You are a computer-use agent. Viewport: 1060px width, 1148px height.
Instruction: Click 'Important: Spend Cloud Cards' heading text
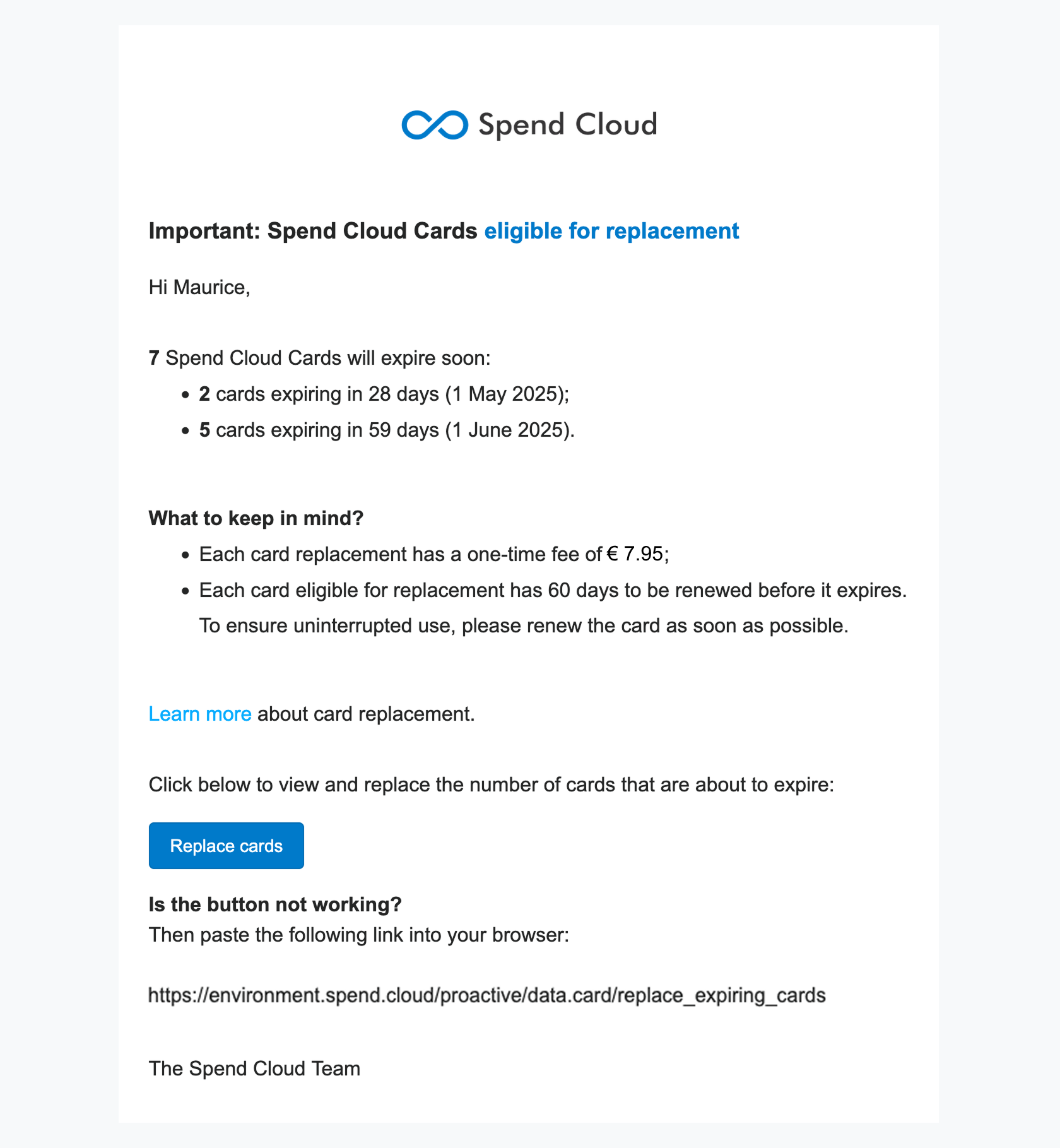point(313,231)
